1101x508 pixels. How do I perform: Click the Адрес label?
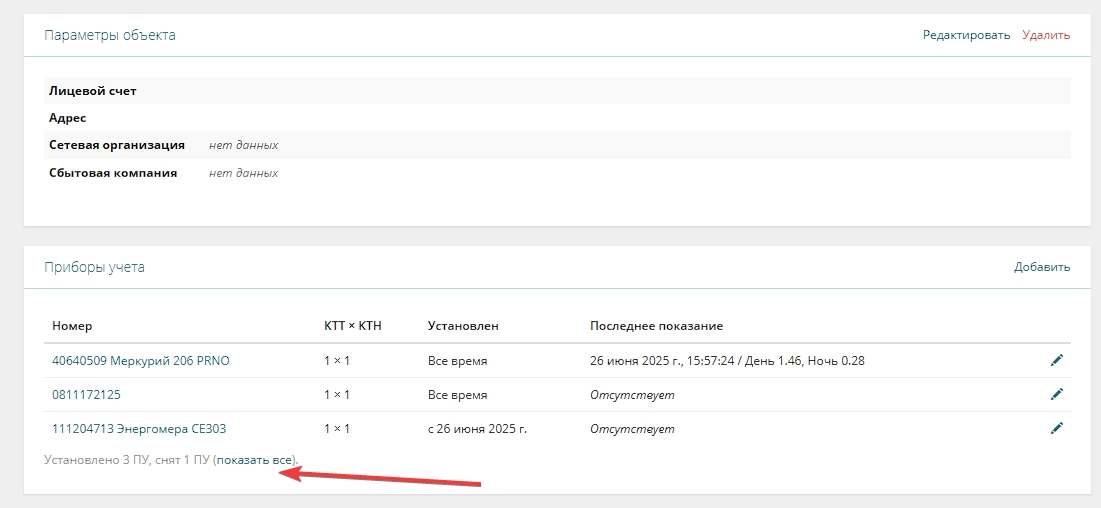point(67,118)
